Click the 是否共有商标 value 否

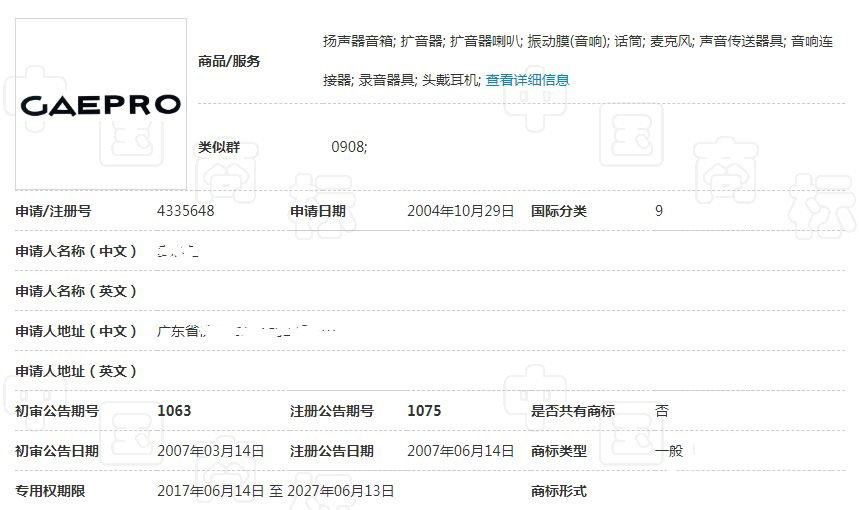tap(662, 411)
